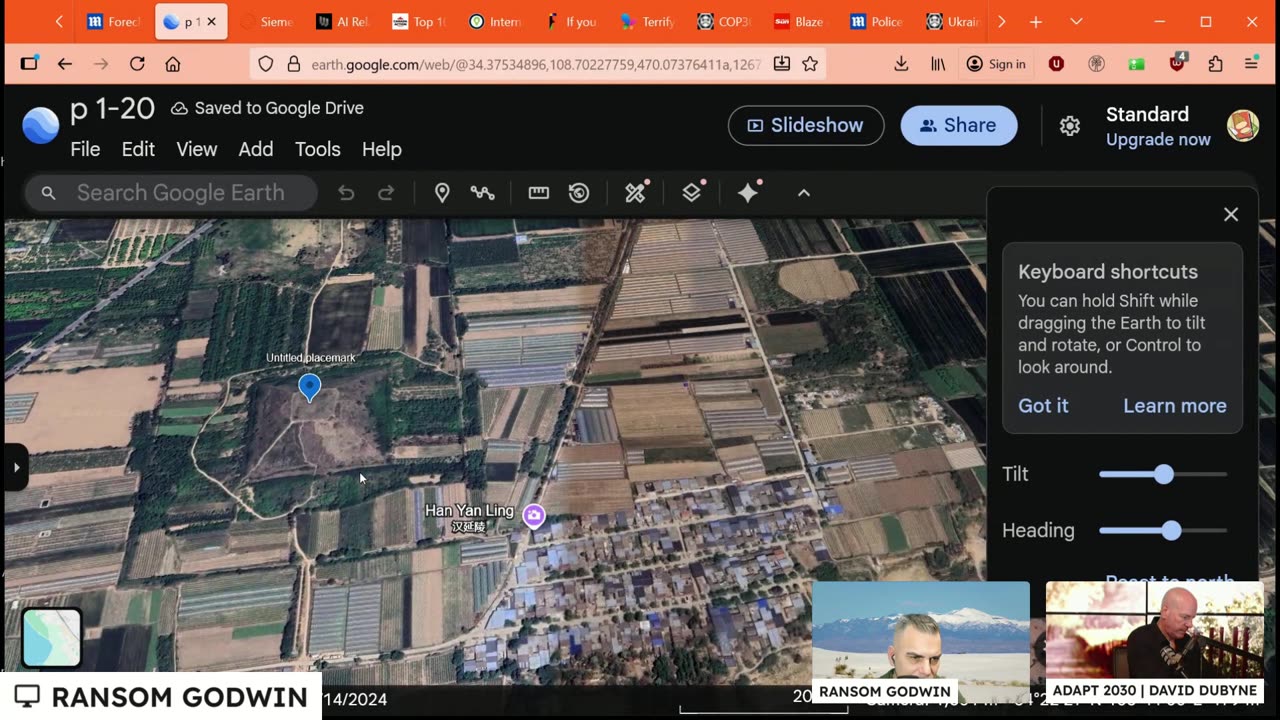Image resolution: width=1280 pixels, height=720 pixels.
Task: Open the Firefox hamburger application menu
Action: click(x=1251, y=64)
